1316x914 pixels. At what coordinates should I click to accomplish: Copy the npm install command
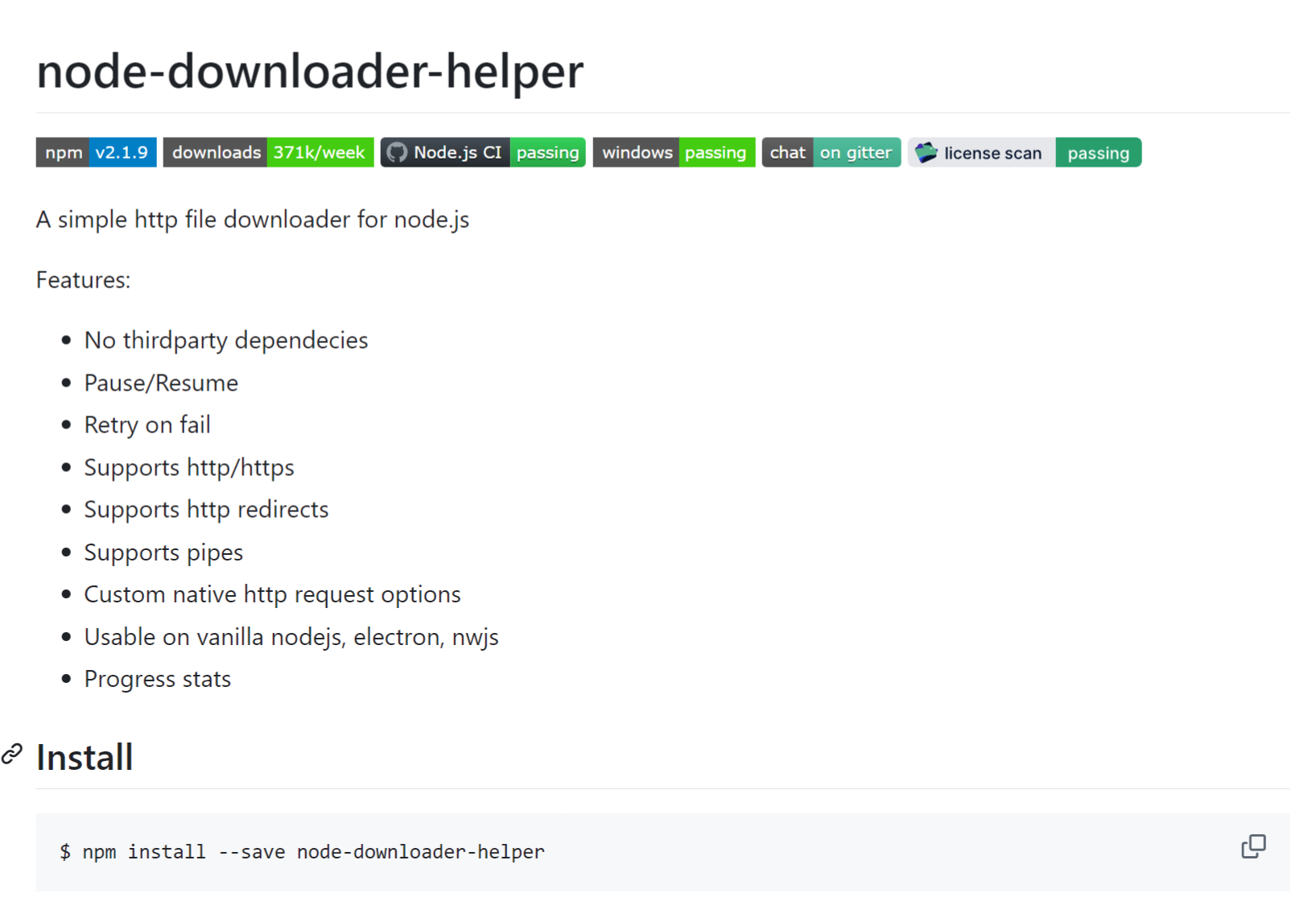[1253, 846]
